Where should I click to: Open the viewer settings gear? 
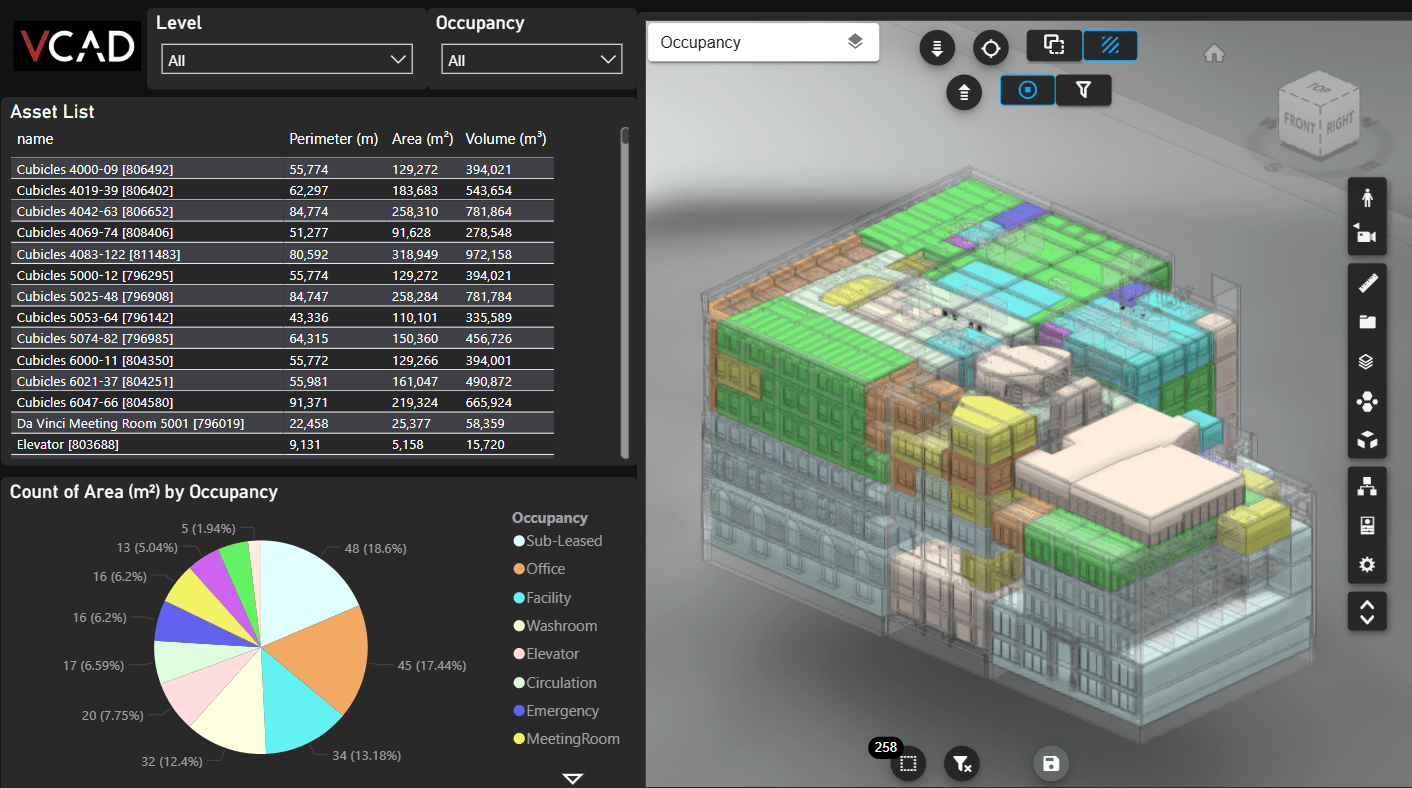pyautogui.click(x=1367, y=565)
